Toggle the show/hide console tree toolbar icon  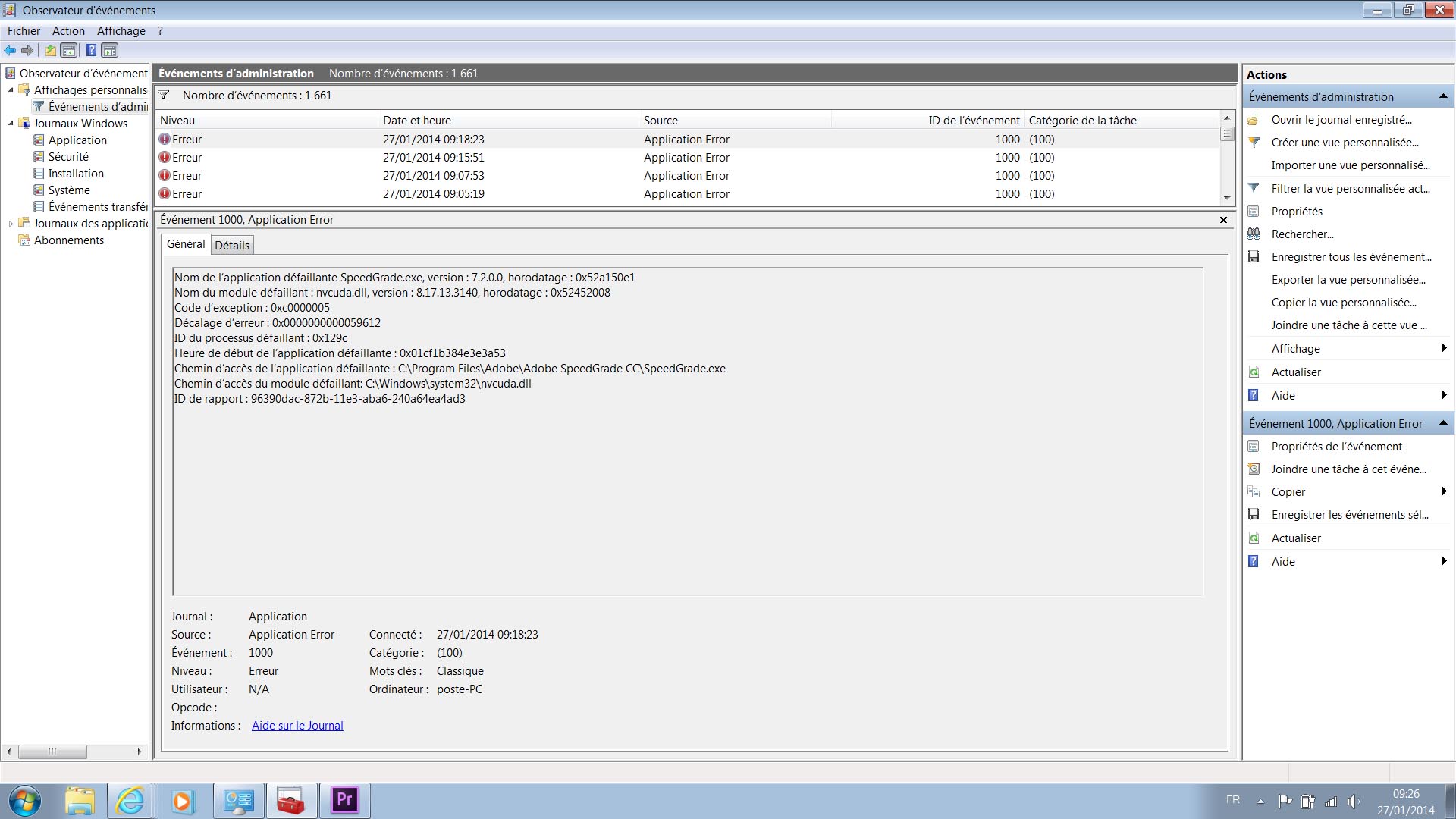point(69,51)
